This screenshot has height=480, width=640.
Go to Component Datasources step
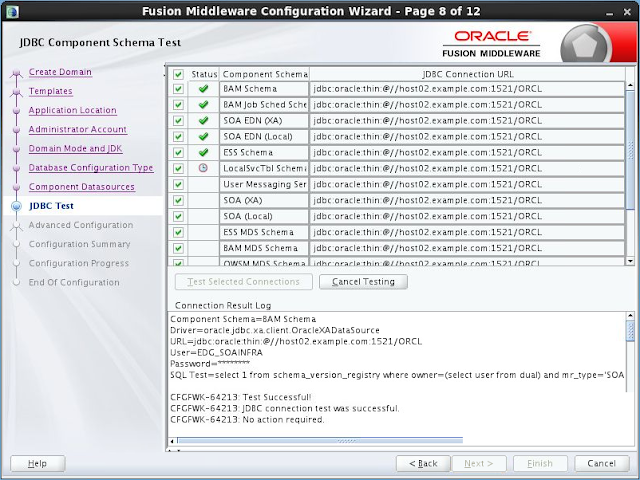(82, 187)
